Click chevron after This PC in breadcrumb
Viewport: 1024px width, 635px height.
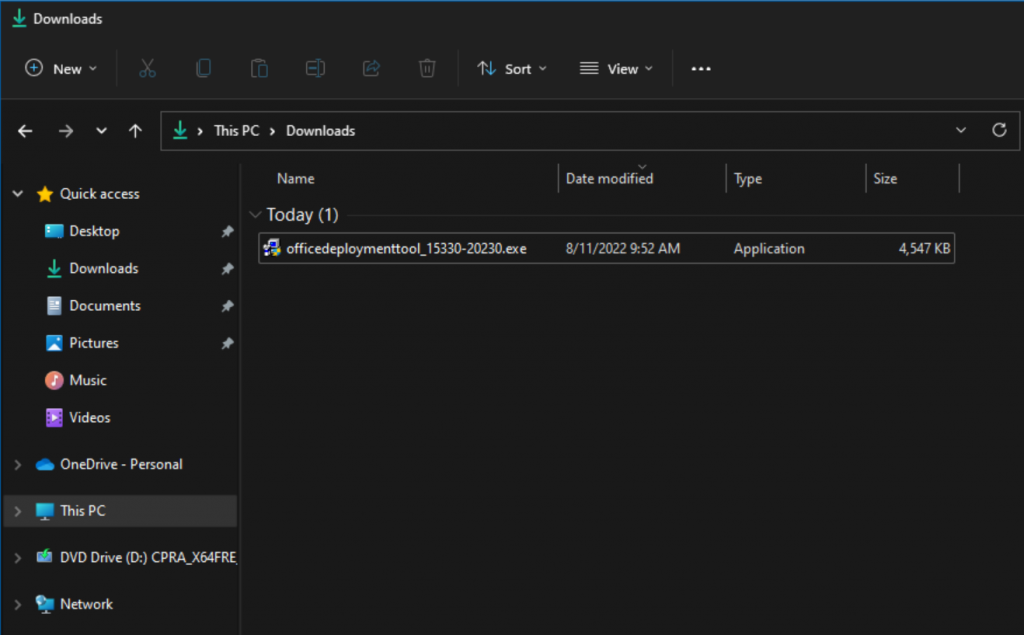tap(272, 131)
